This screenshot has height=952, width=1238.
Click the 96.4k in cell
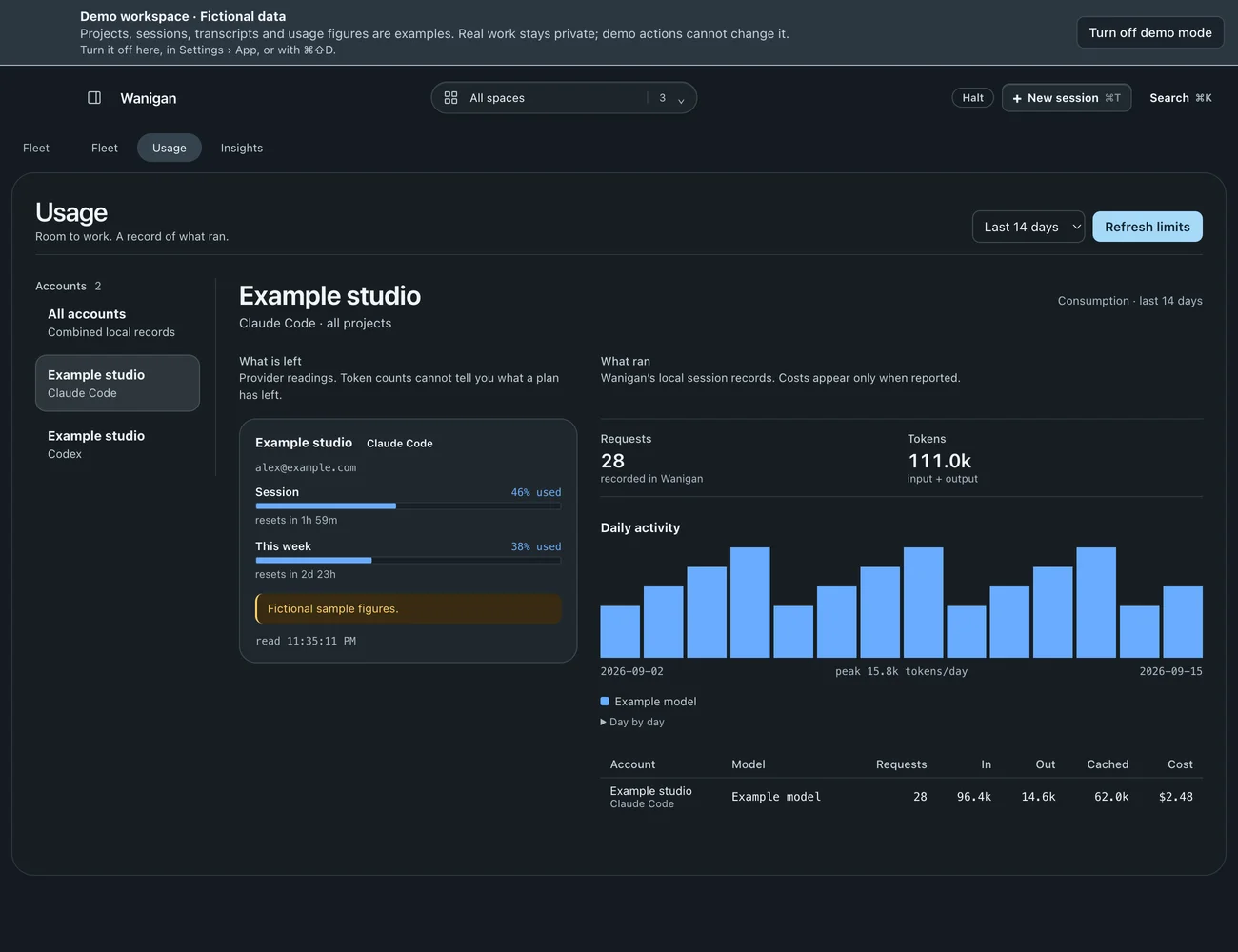(x=974, y=797)
